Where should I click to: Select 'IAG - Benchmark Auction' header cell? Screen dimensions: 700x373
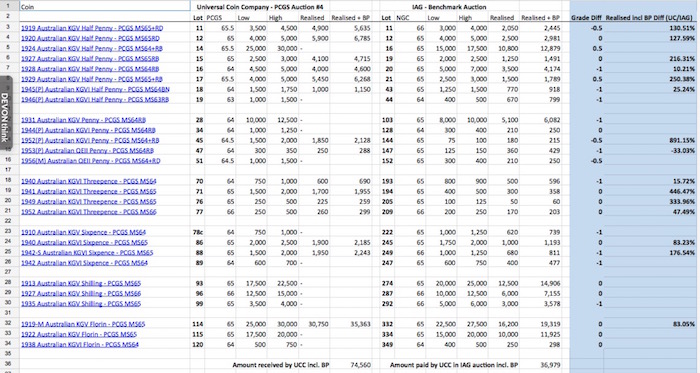pyautogui.click(x=449, y=7)
